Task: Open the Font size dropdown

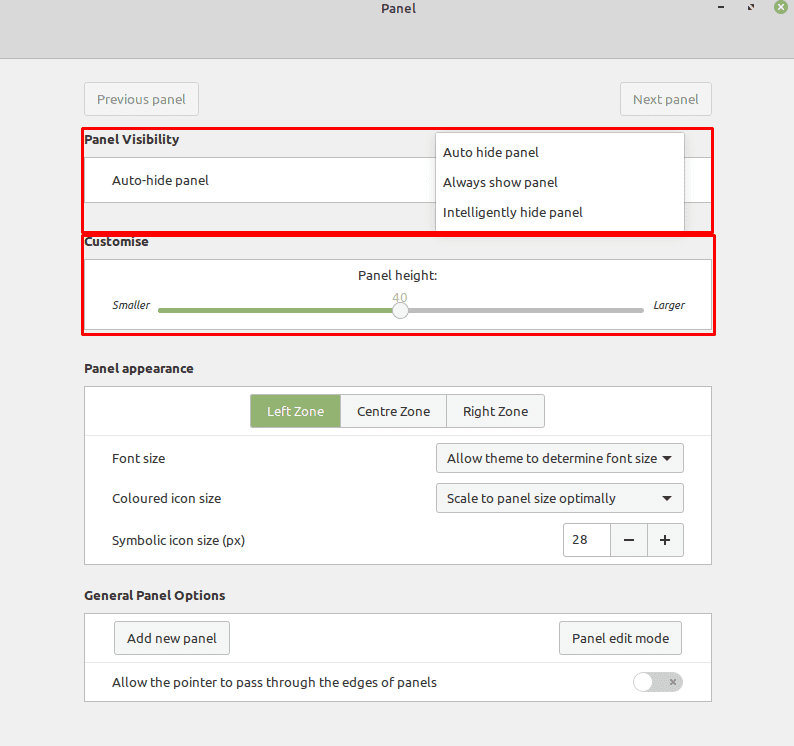Action: tap(560, 458)
